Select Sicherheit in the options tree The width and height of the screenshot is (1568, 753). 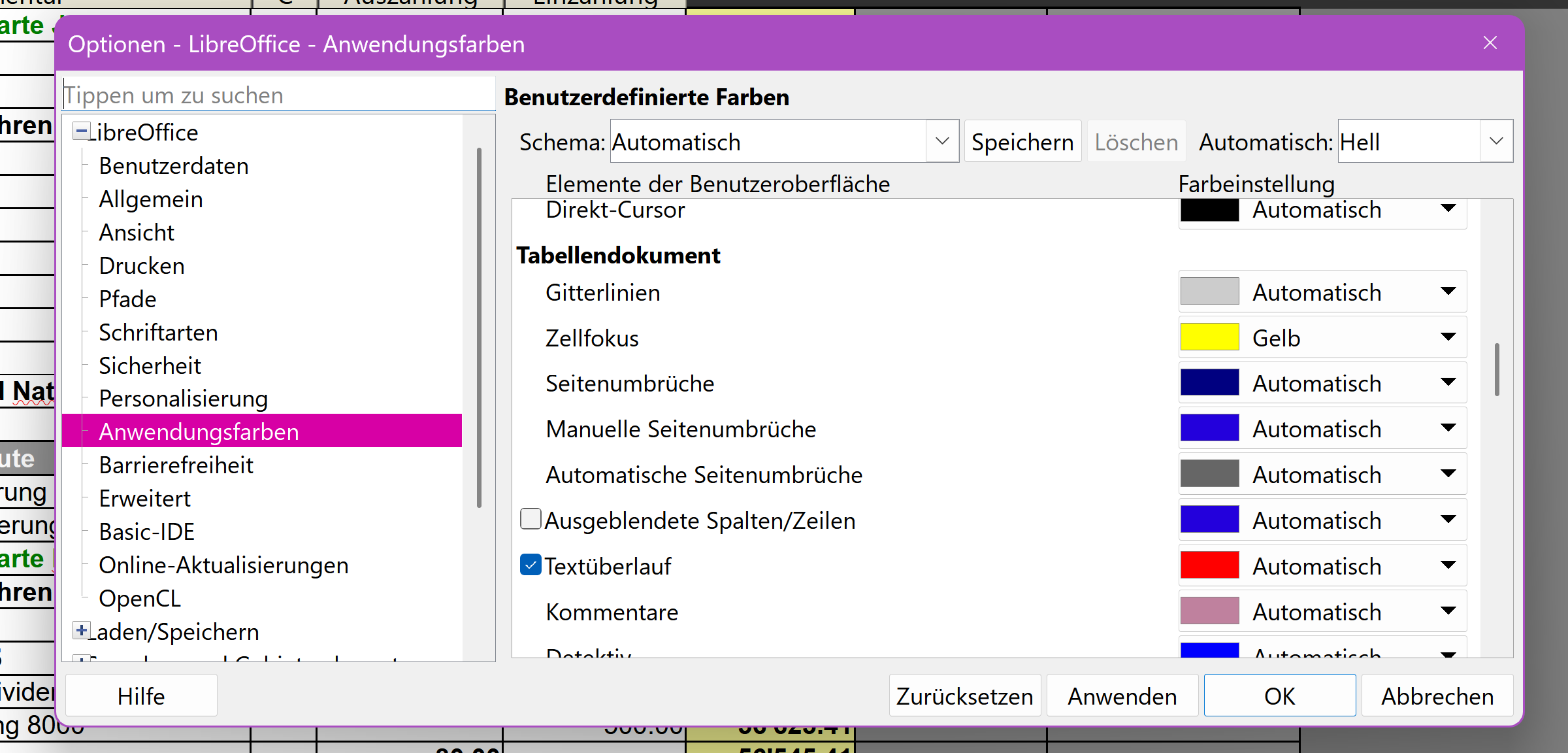150,366
